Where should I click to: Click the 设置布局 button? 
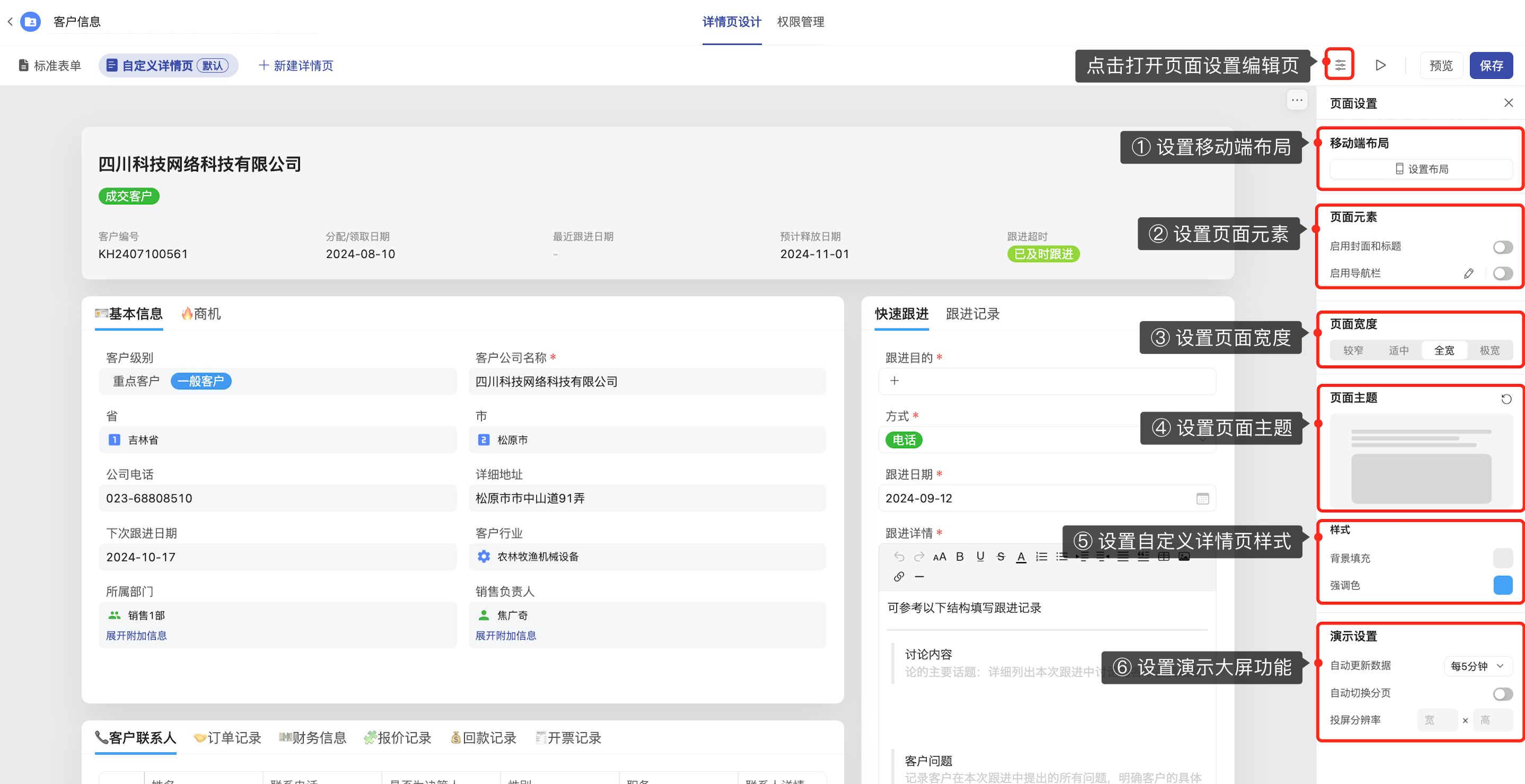point(1421,169)
